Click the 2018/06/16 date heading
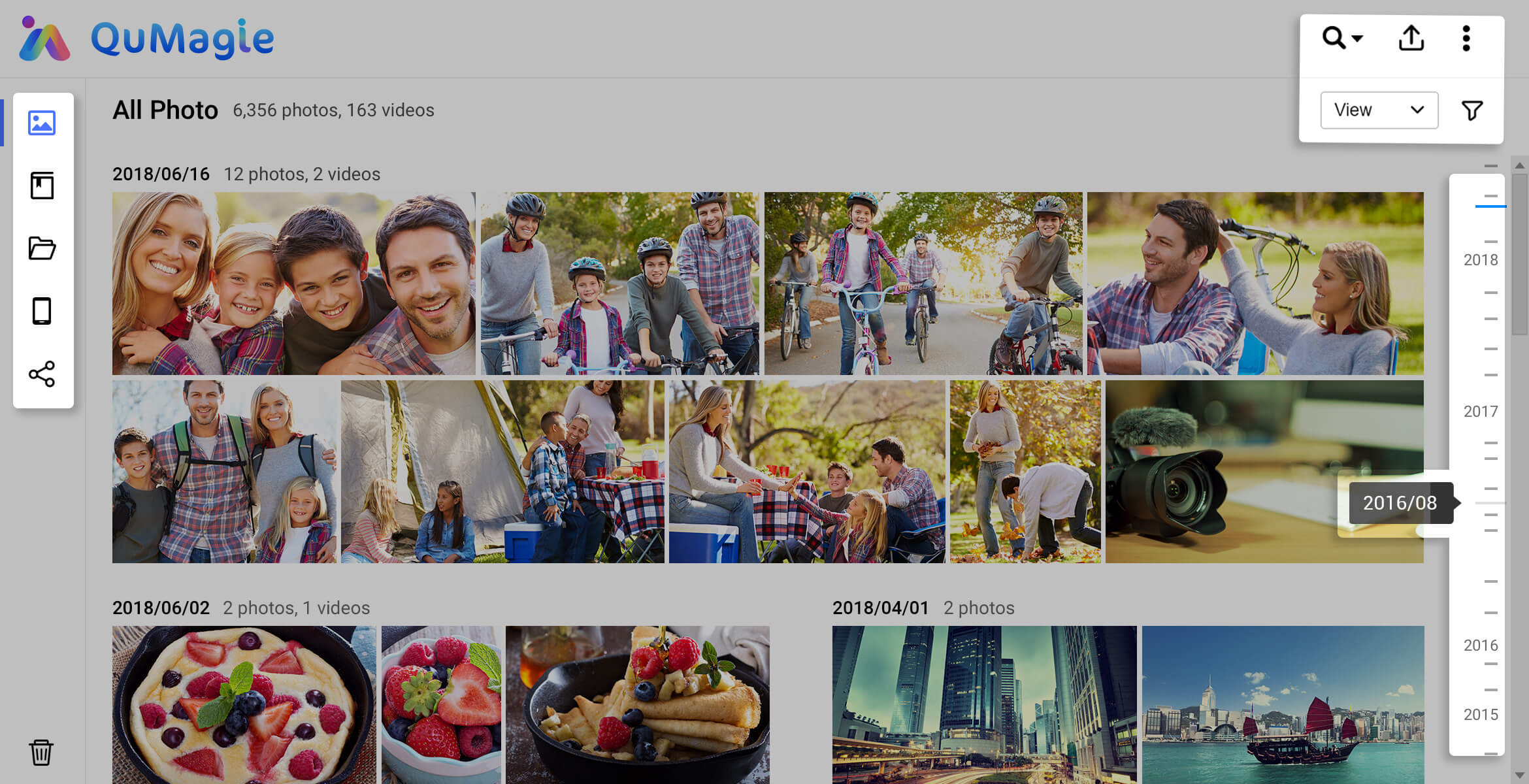Screen dimensions: 1529x784 pyautogui.click(x=161, y=174)
